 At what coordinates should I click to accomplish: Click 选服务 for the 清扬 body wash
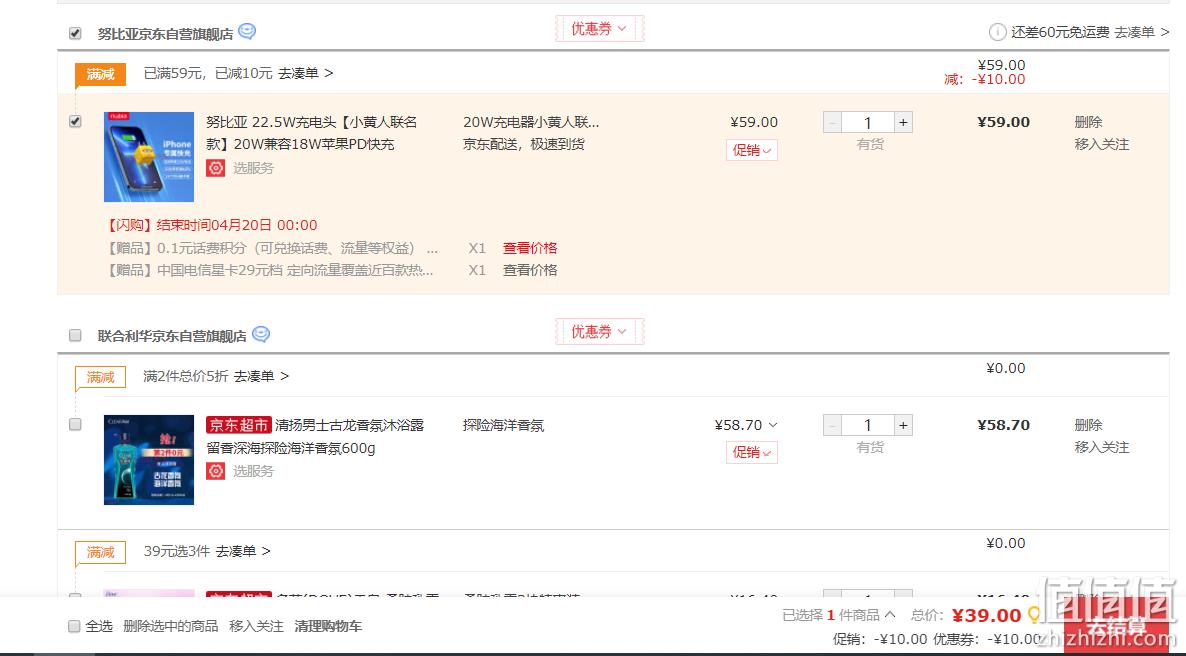tap(253, 471)
